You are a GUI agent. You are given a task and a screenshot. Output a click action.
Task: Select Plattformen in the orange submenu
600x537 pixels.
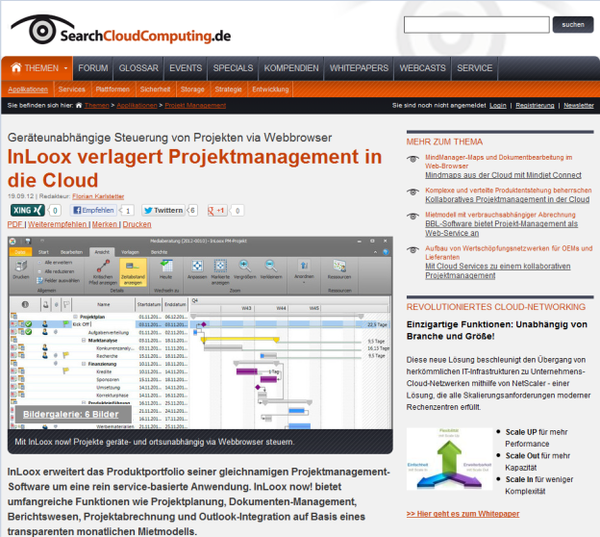112,89
